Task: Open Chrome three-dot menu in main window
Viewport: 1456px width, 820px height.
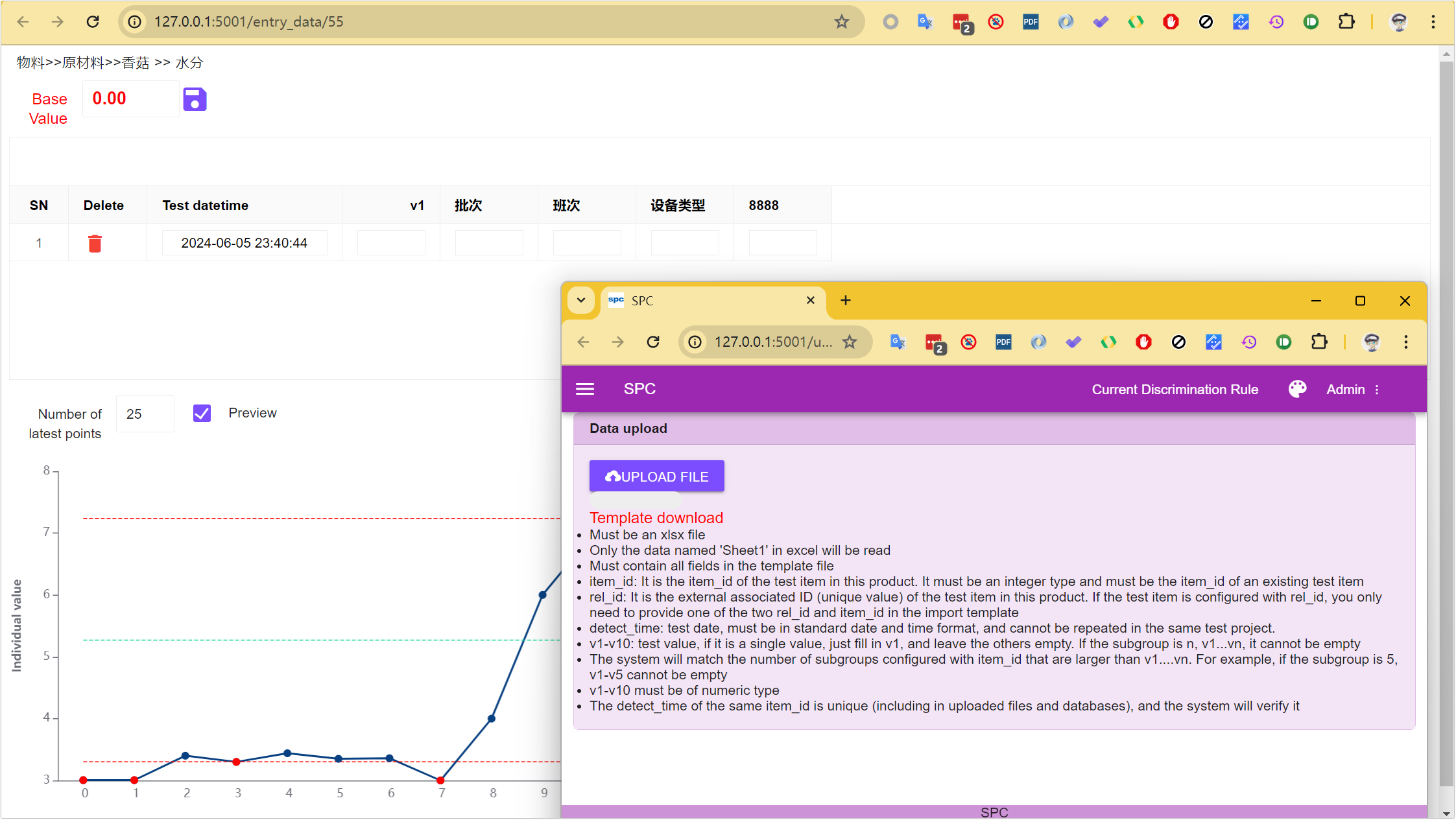Action: [1433, 22]
